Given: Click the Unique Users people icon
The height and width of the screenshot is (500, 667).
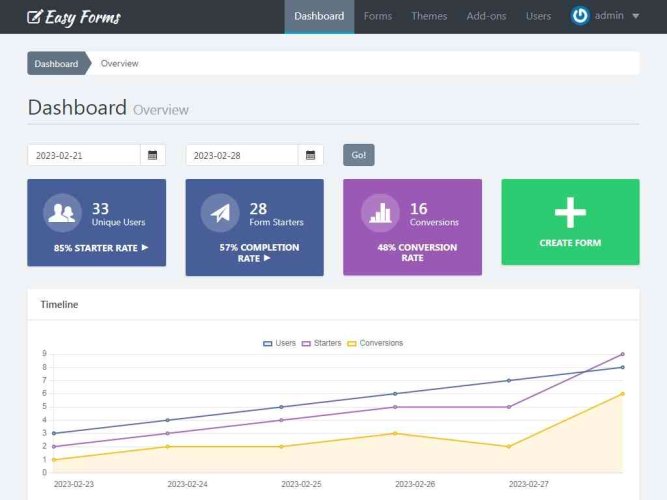Looking at the screenshot, I should [x=62, y=212].
